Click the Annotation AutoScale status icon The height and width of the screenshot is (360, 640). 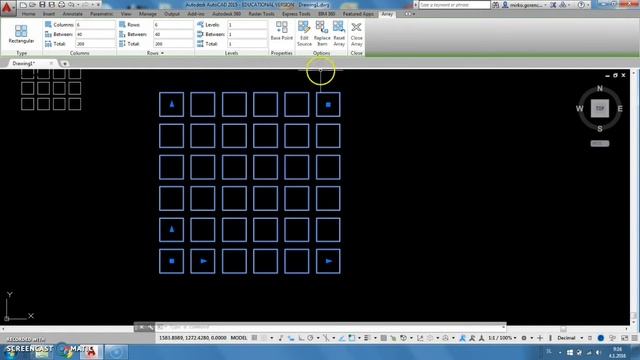tap(472, 338)
